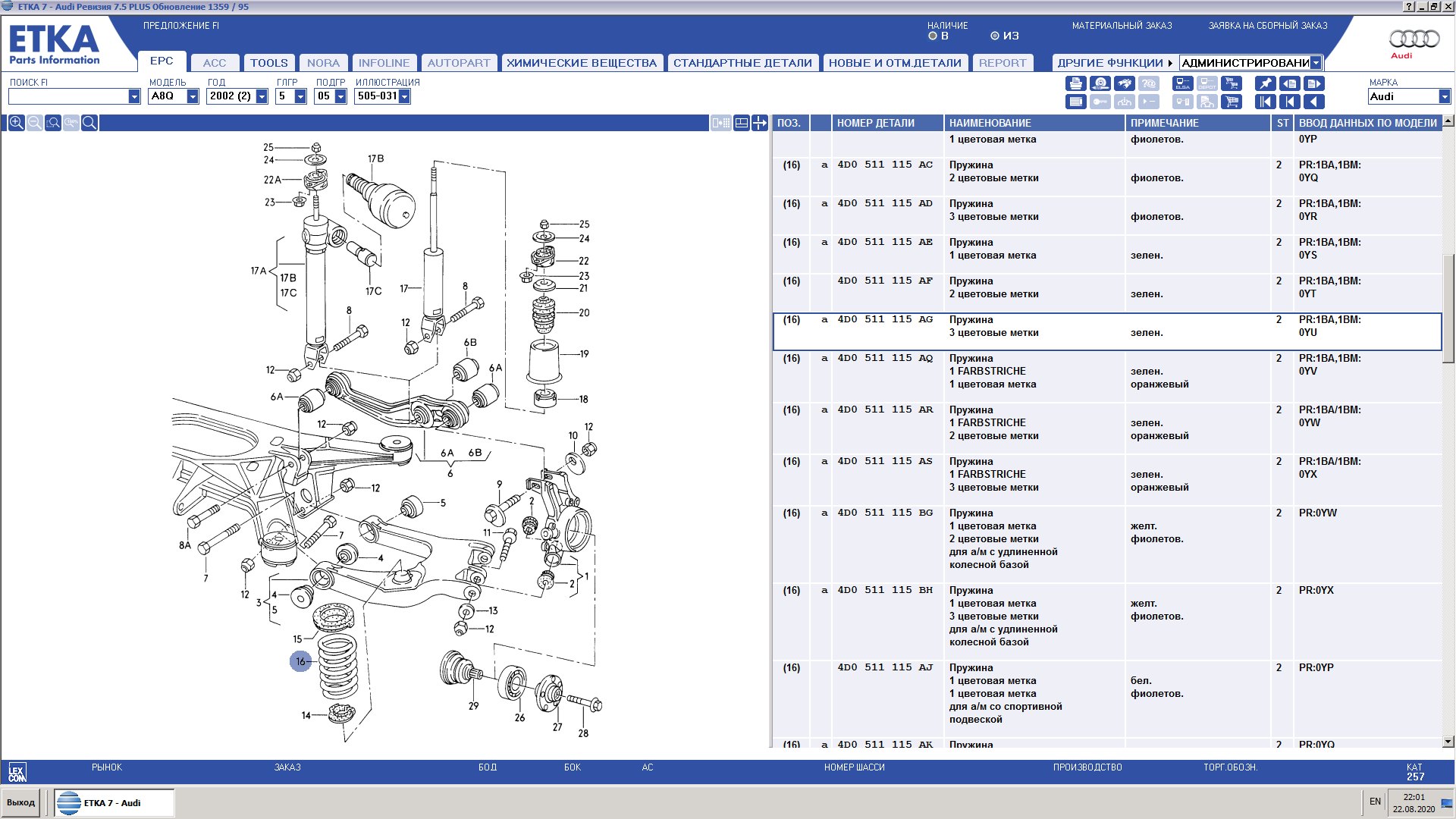Click the zoom 100% magnifier icon
Image resolution: width=1456 pixels, height=819 pixels.
(x=71, y=123)
